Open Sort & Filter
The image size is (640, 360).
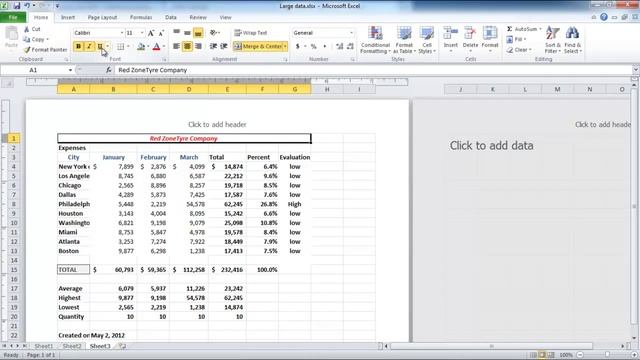coord(553,40)
